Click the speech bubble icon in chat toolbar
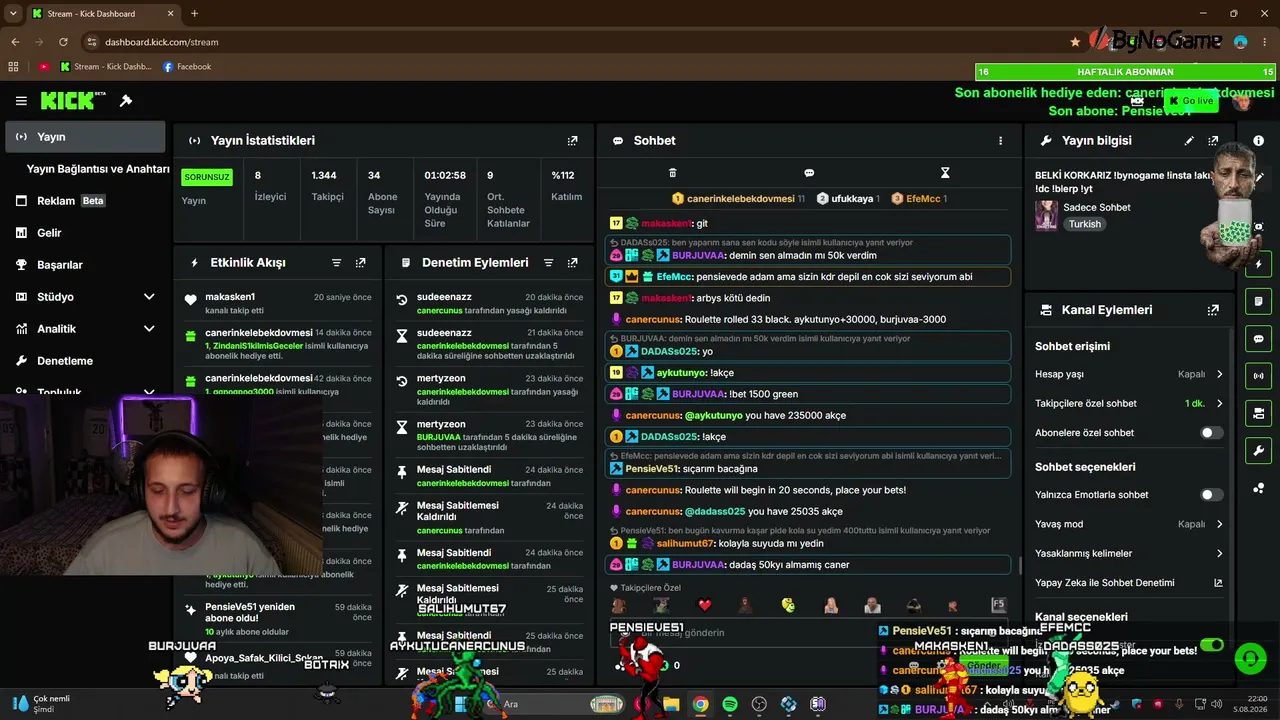This screenshot has width=1280, height=720. coord(809,173)
